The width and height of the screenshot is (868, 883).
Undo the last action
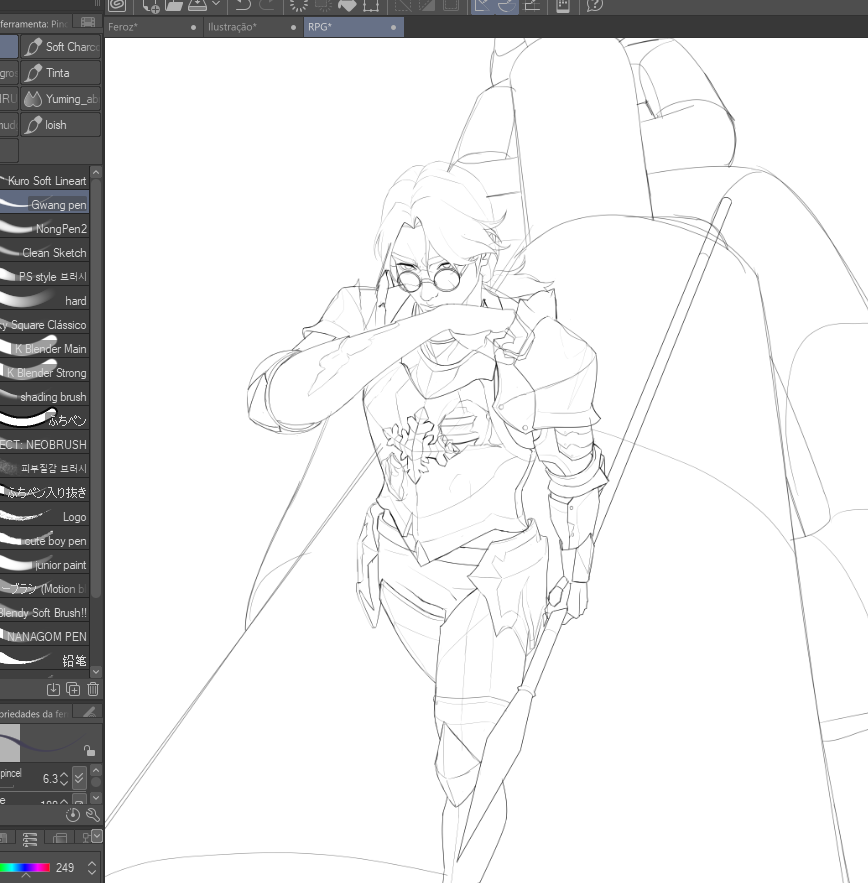point(243,7)
